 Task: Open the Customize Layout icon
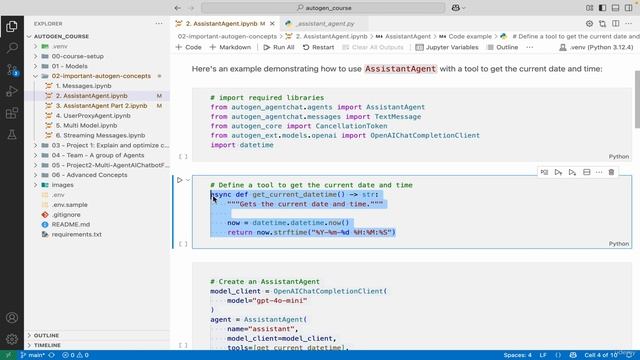(x=589, y=8)
